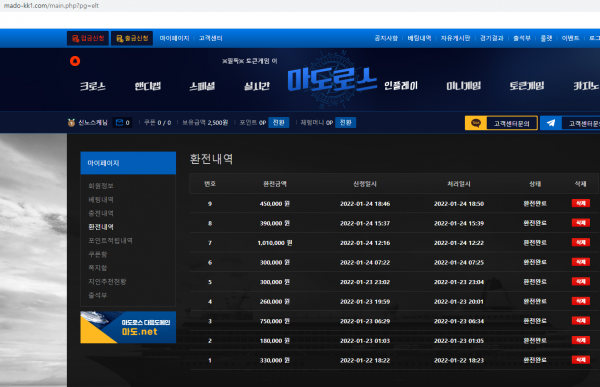Click the 출금신청 withdrawal button

tap(132, 38)
